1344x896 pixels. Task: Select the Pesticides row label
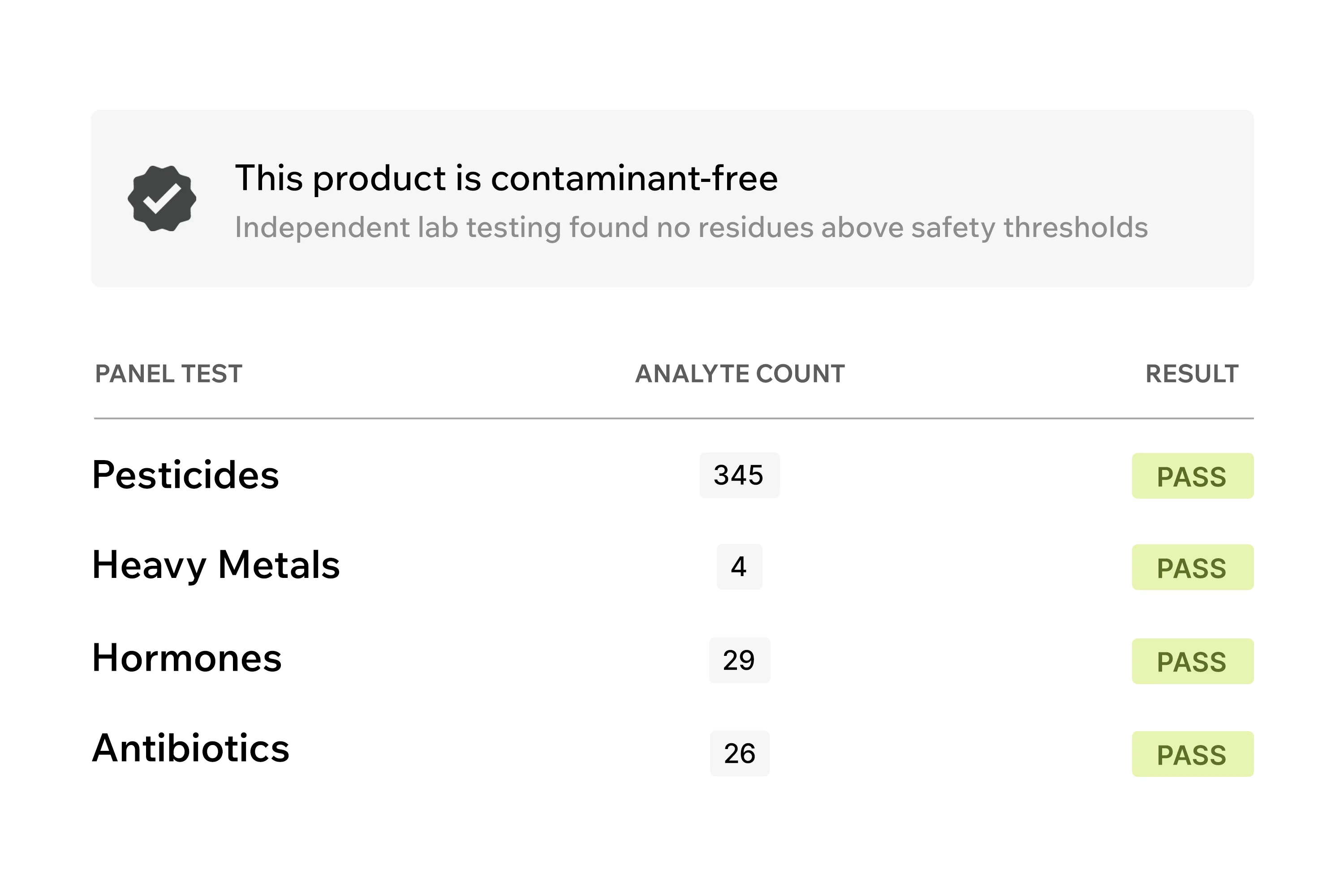186,475
